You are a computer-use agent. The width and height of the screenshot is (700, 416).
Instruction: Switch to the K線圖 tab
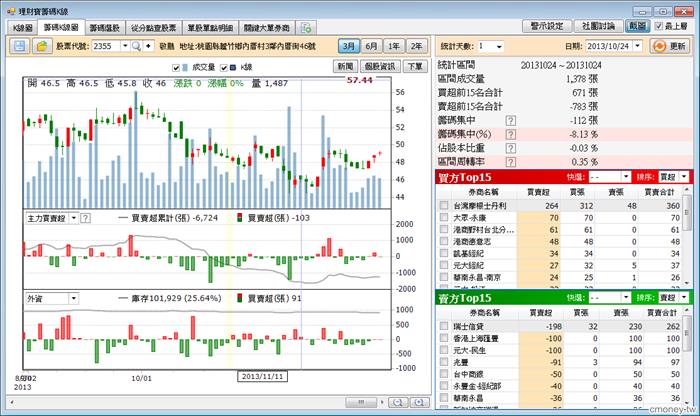[x=23, y=28]
